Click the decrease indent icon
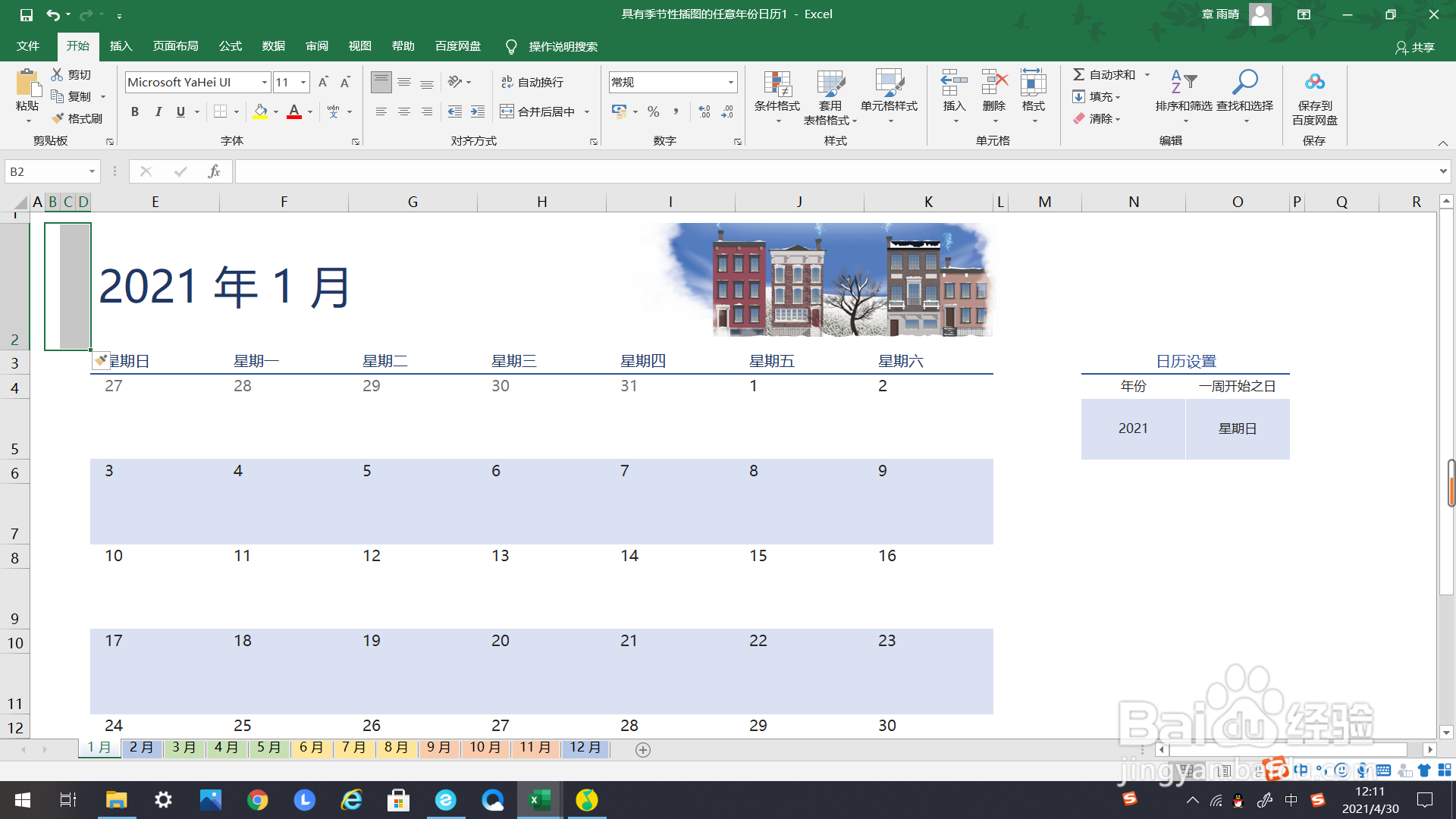The width and height of the screenshot is (1456, 819). coord(455,111)
